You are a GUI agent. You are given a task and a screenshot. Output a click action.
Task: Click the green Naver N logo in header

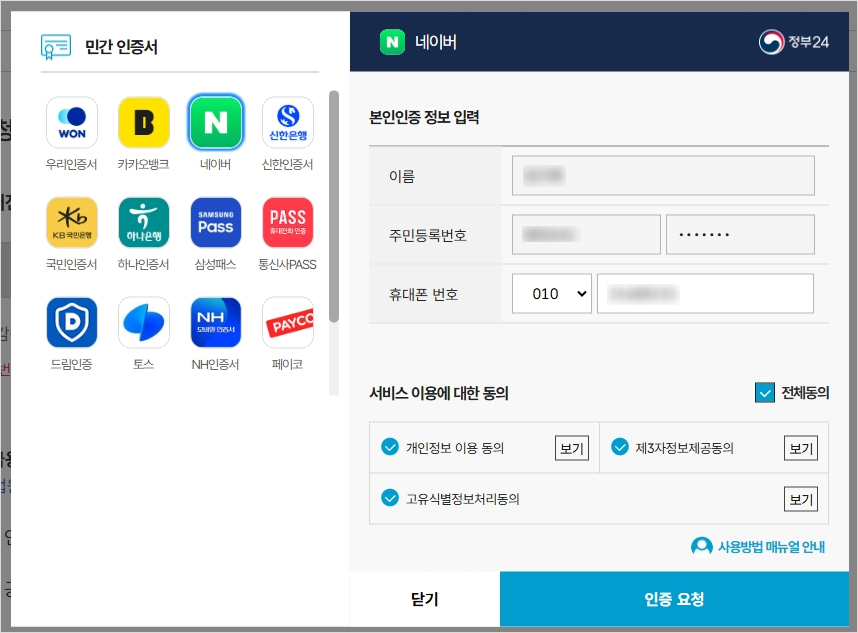(392, 42)
